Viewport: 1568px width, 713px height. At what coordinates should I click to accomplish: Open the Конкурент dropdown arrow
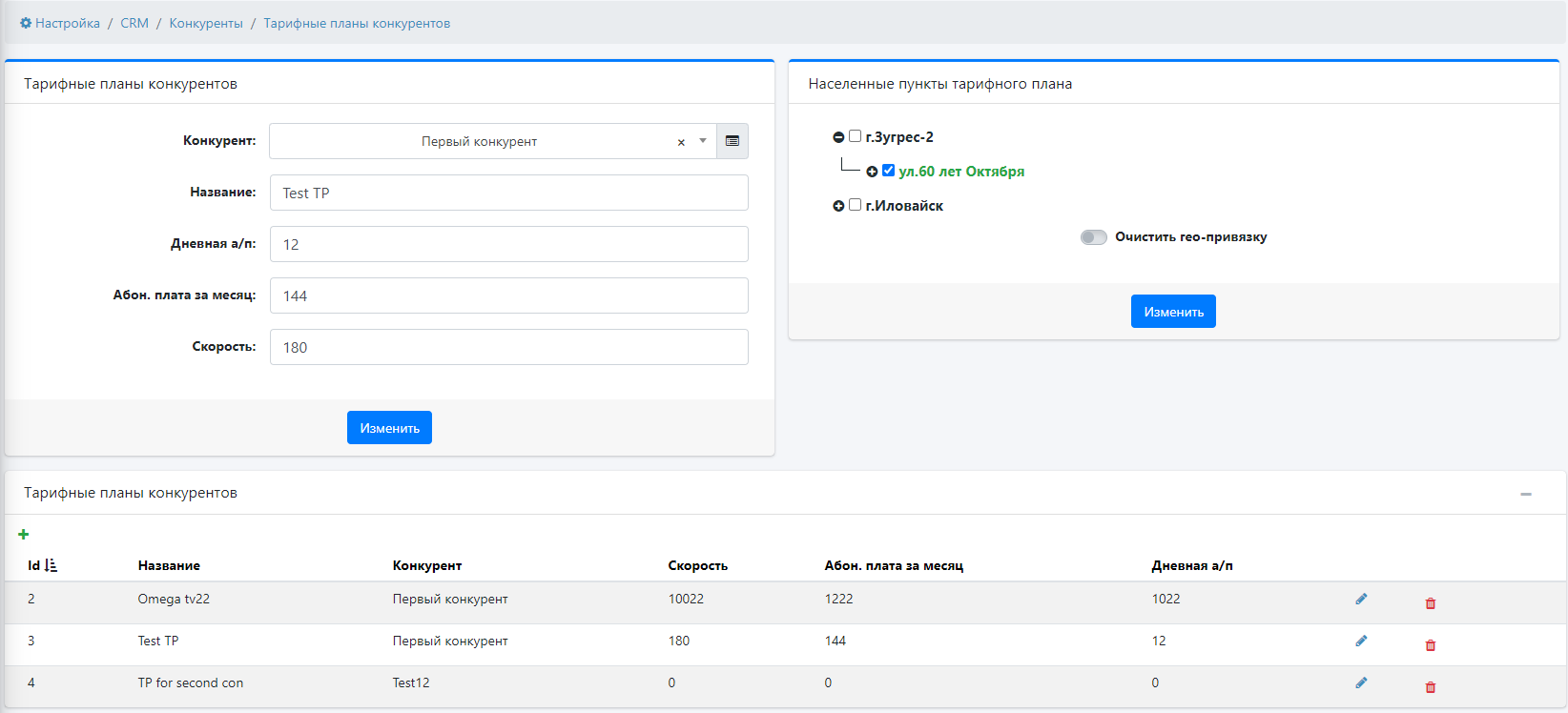click(703, 141)
